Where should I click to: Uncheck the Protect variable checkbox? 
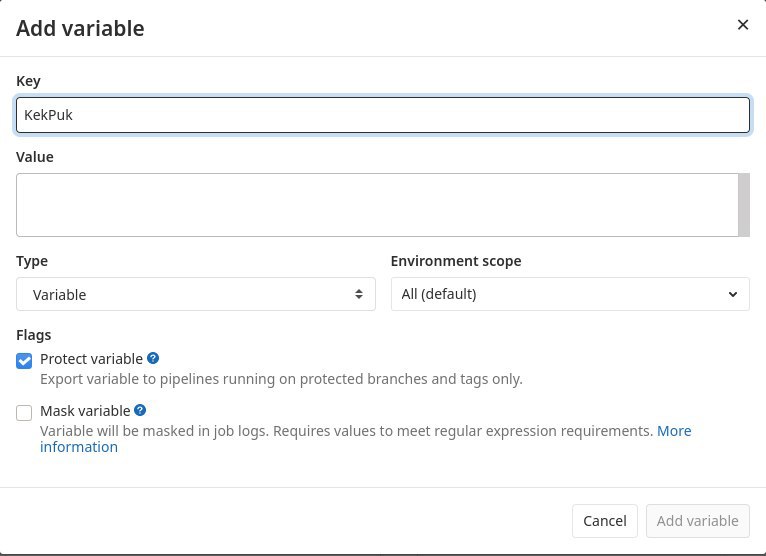click(24, 361)
